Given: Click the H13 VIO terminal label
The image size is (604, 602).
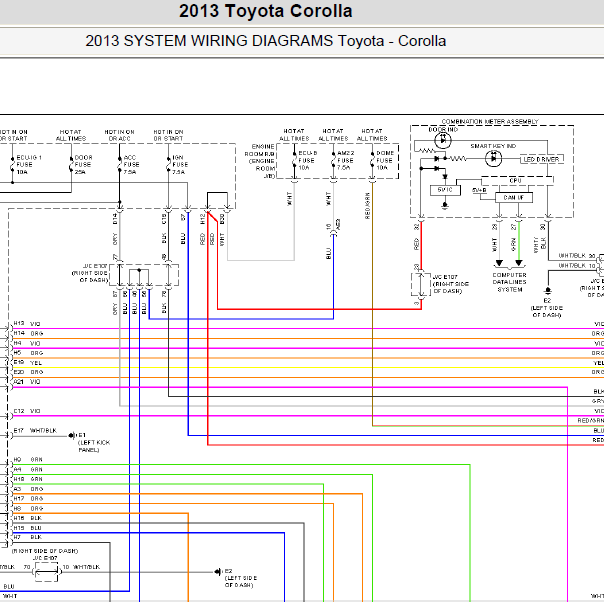Looking at the screenshot, I should 27,324.
